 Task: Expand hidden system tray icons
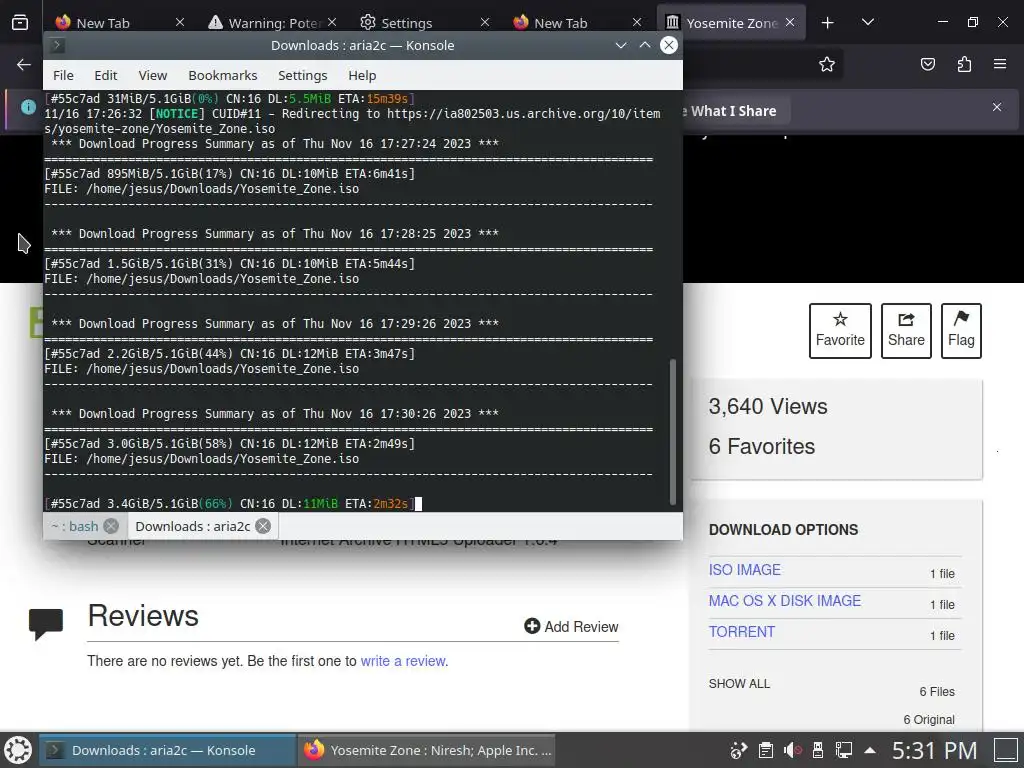pyautogui.click(x=870, y=750)
